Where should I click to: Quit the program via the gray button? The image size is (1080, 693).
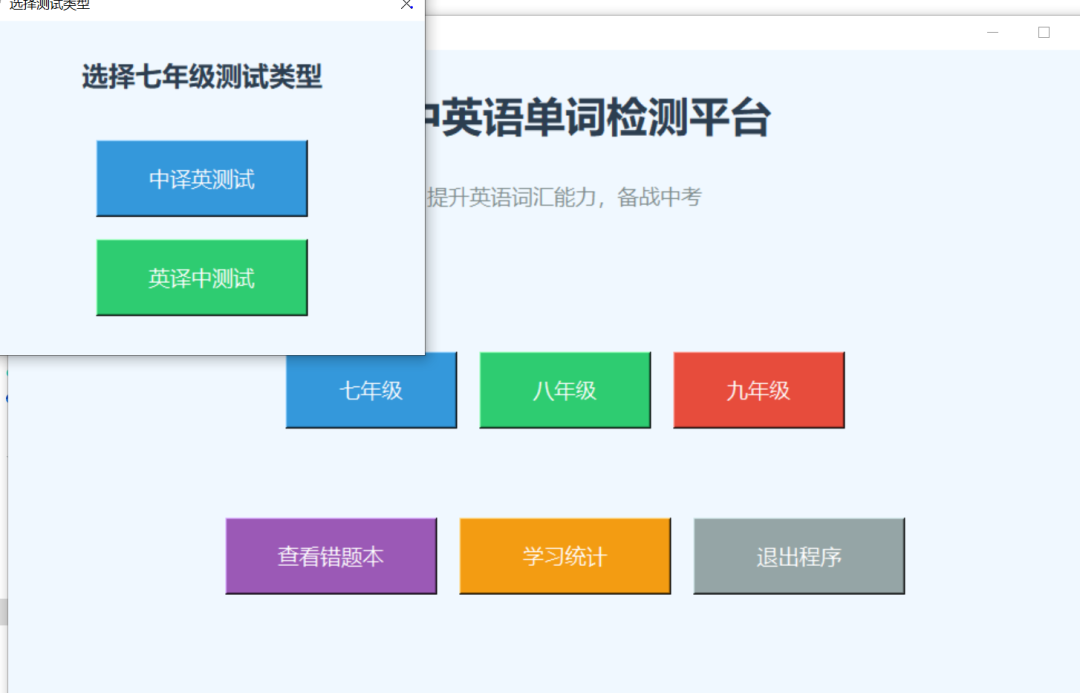click(x=799, y=555)
